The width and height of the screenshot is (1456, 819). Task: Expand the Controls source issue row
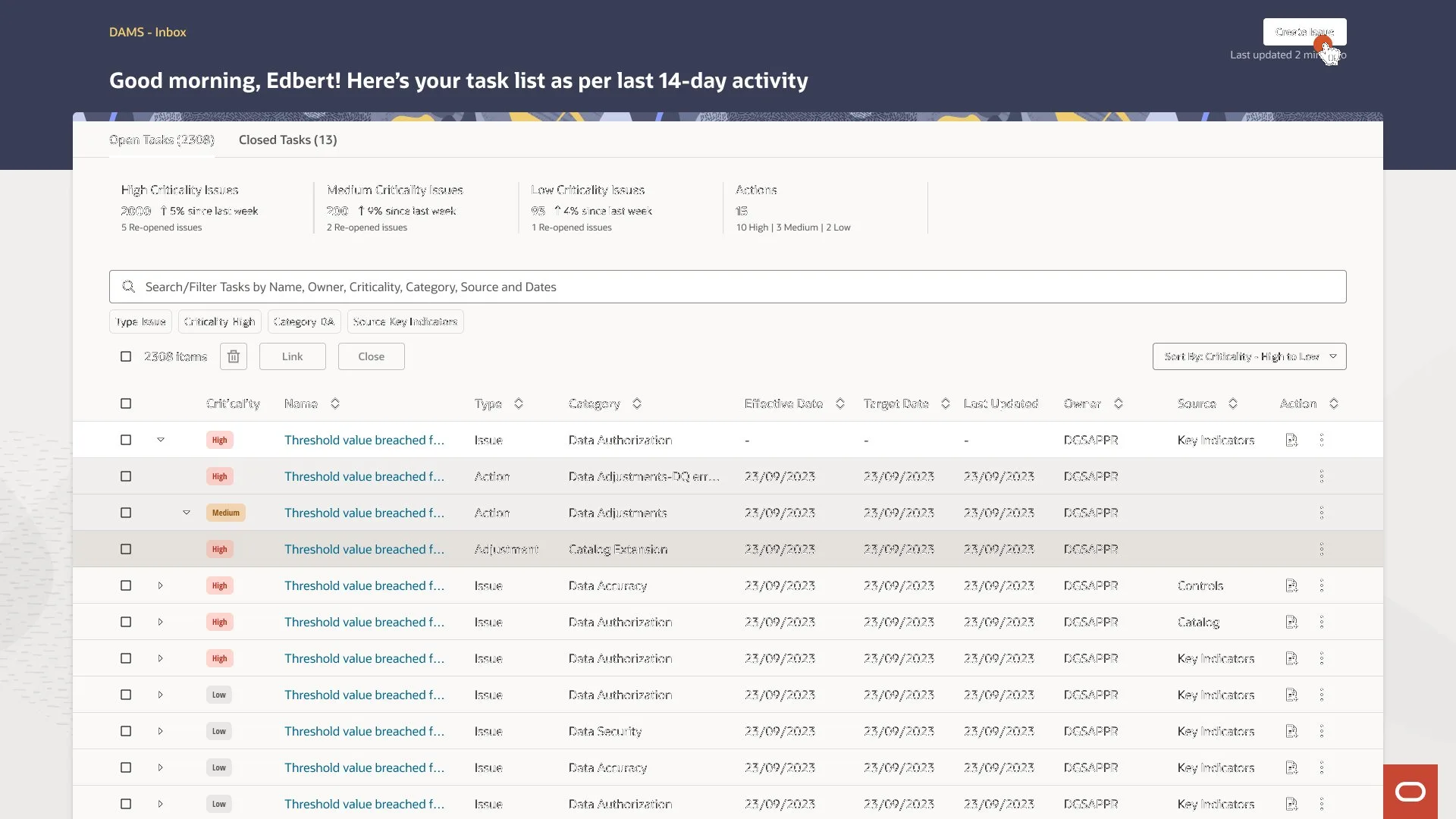point(161,585)
